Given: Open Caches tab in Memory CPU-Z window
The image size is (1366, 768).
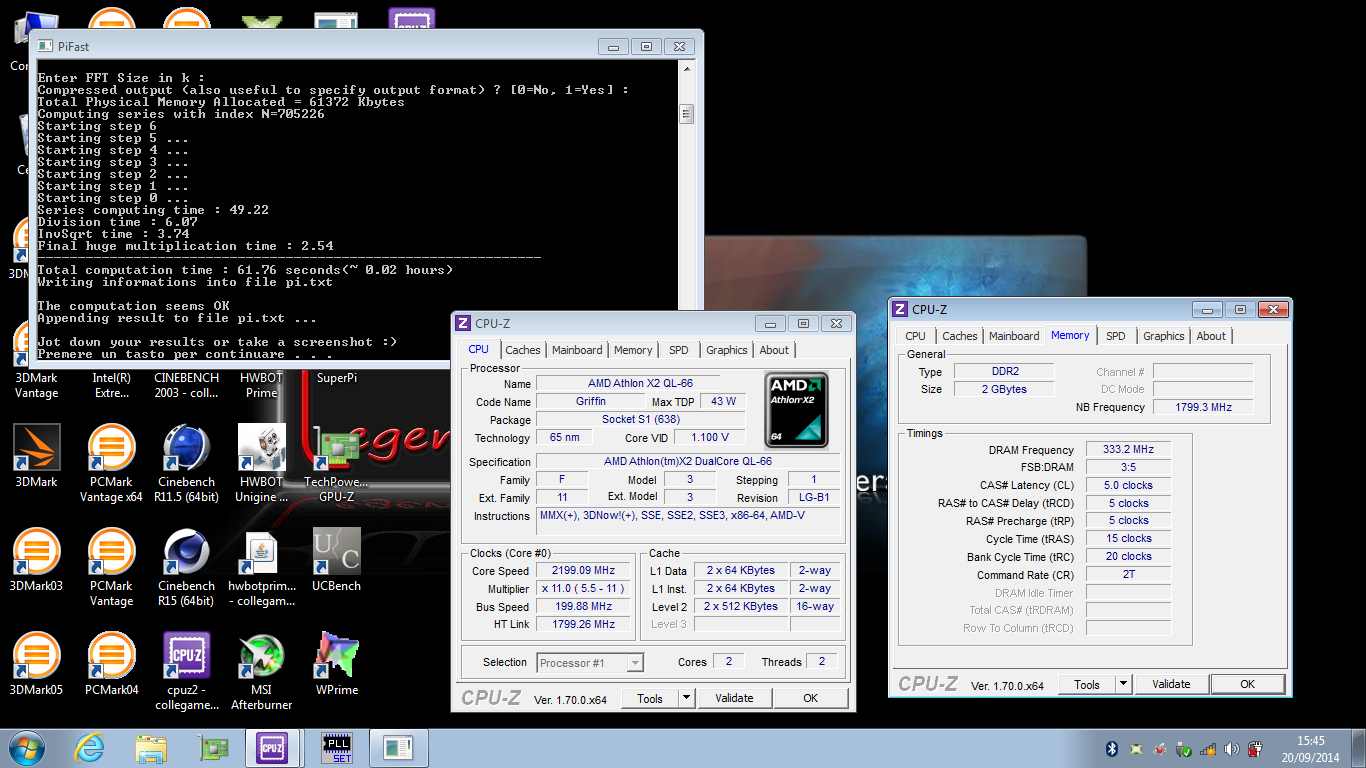Looking at the screenshot, I should [x=960, y=336].
